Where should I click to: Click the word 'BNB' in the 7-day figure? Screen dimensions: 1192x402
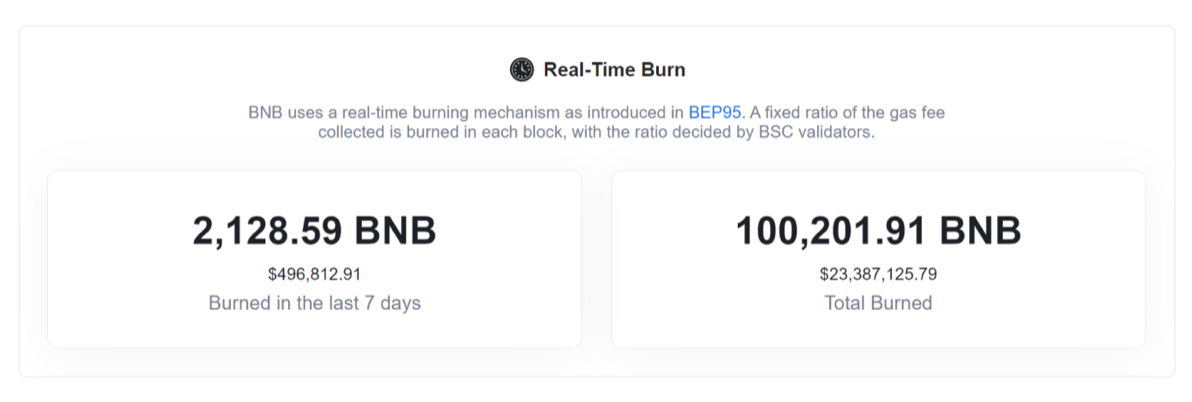pyautogui.click(x=395, y=231)
